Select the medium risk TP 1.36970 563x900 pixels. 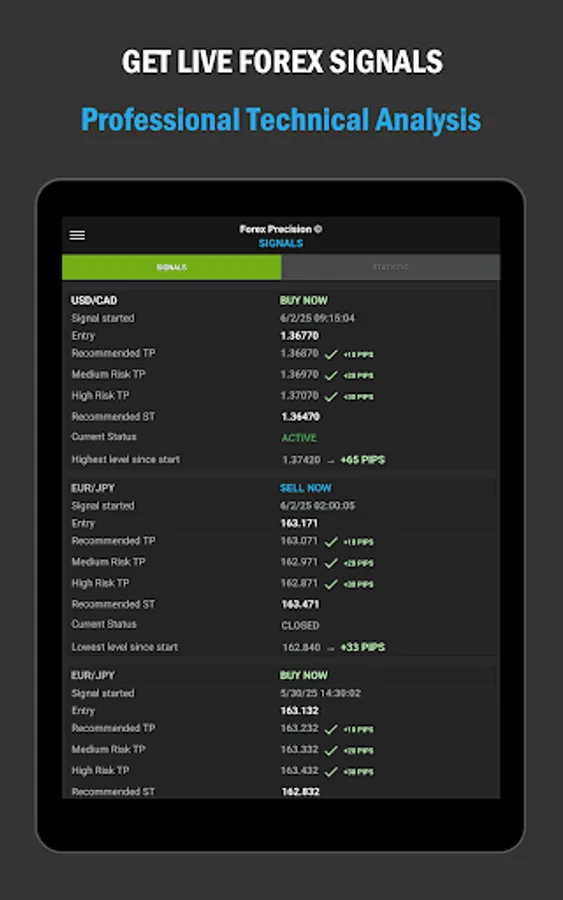(300, 374)
